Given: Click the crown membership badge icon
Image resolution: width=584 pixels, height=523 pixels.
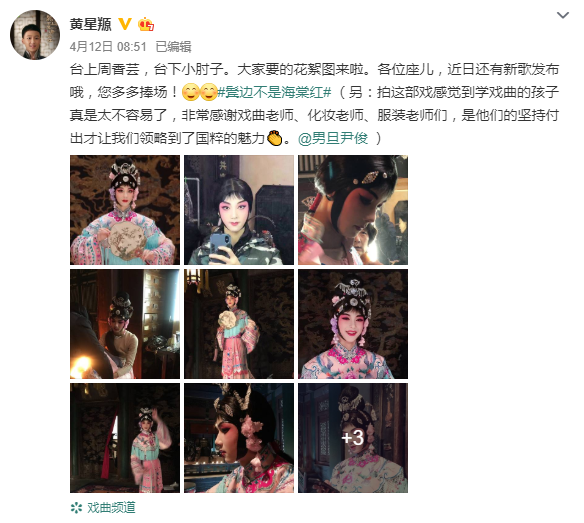Looking at the screenshot, I should [x=146, y=24].
